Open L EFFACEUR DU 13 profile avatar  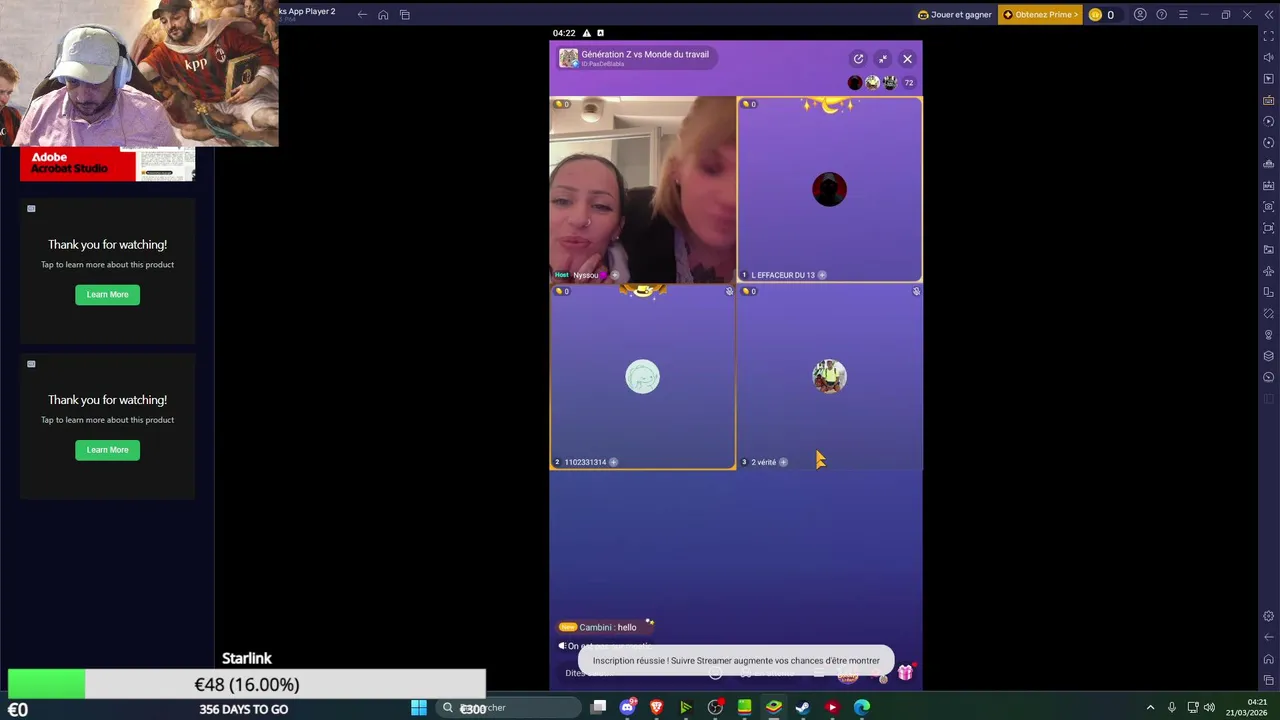[829, 190]
